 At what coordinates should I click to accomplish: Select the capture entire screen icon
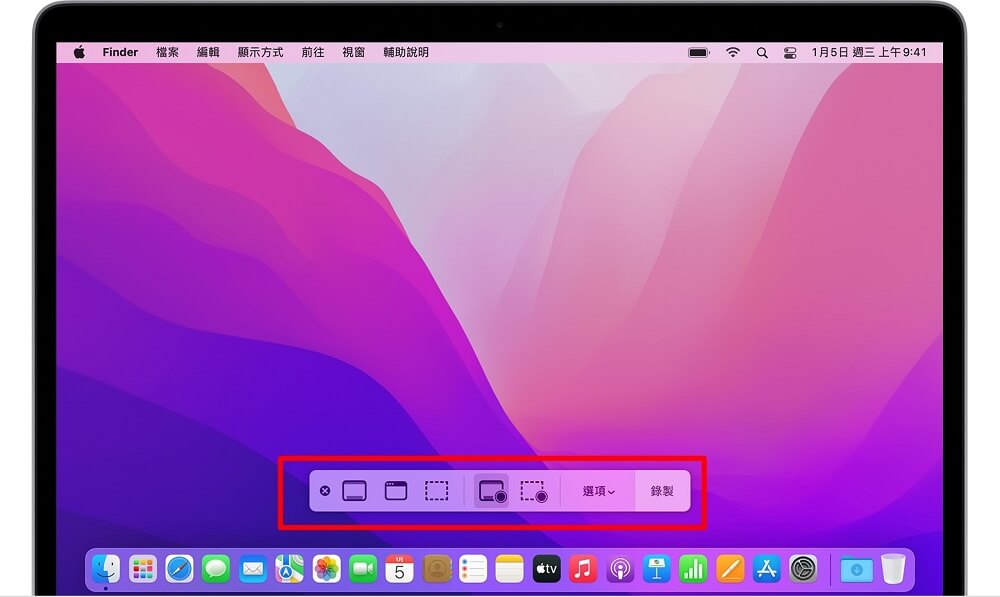pos(356,491)
